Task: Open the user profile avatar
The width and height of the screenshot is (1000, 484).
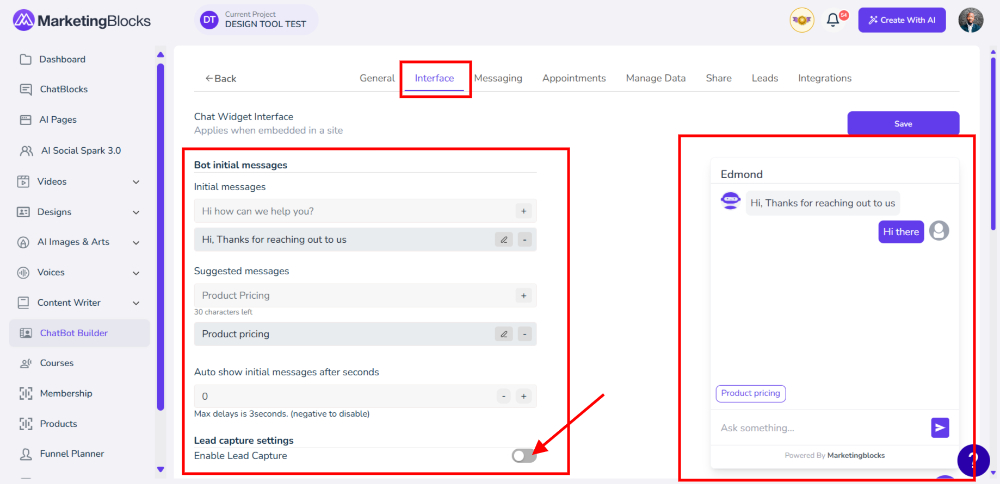Action: point(971,20)
